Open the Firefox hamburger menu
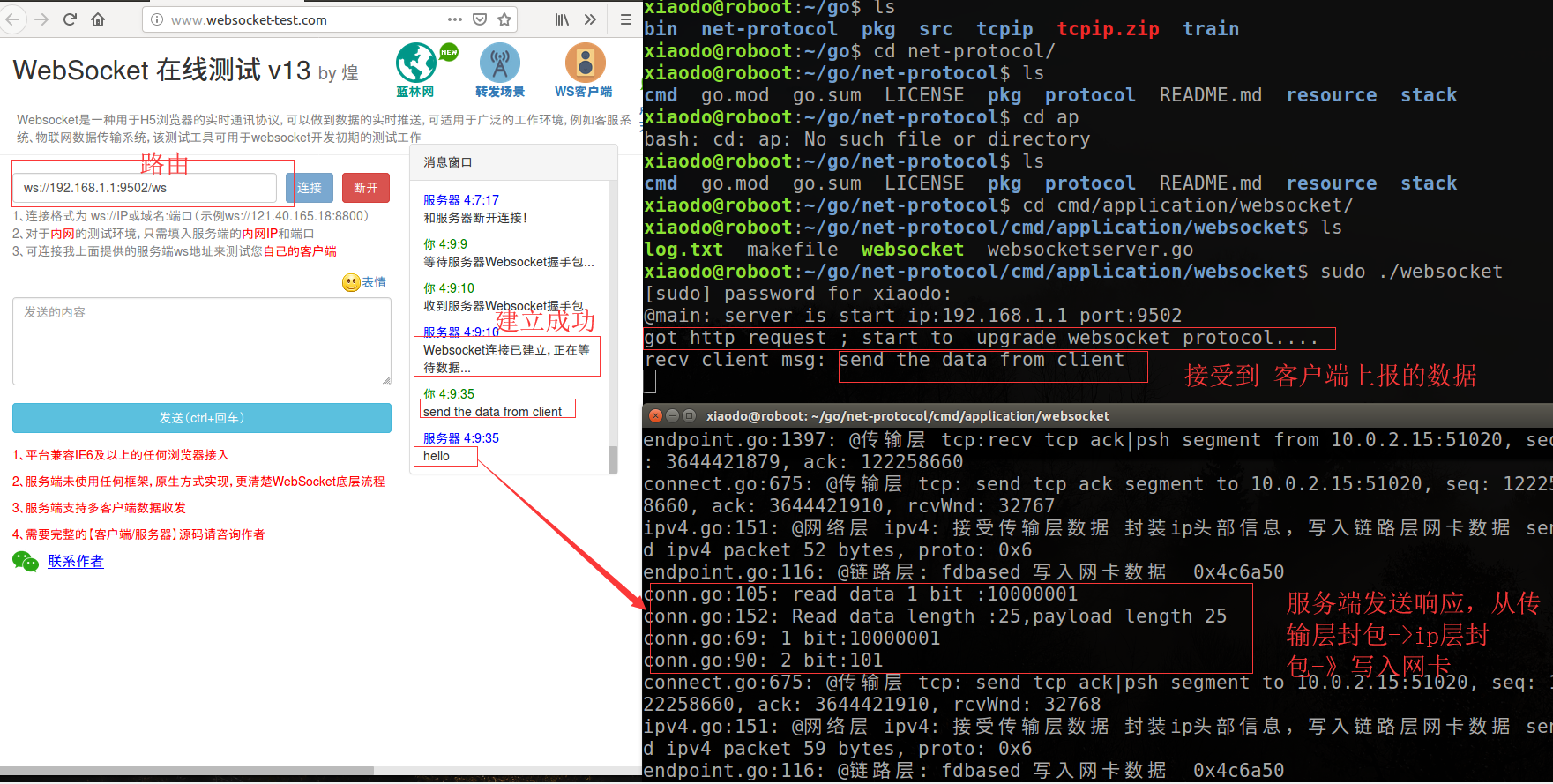Viewport: 1553px width, 784px height. [x=626, y=19]
